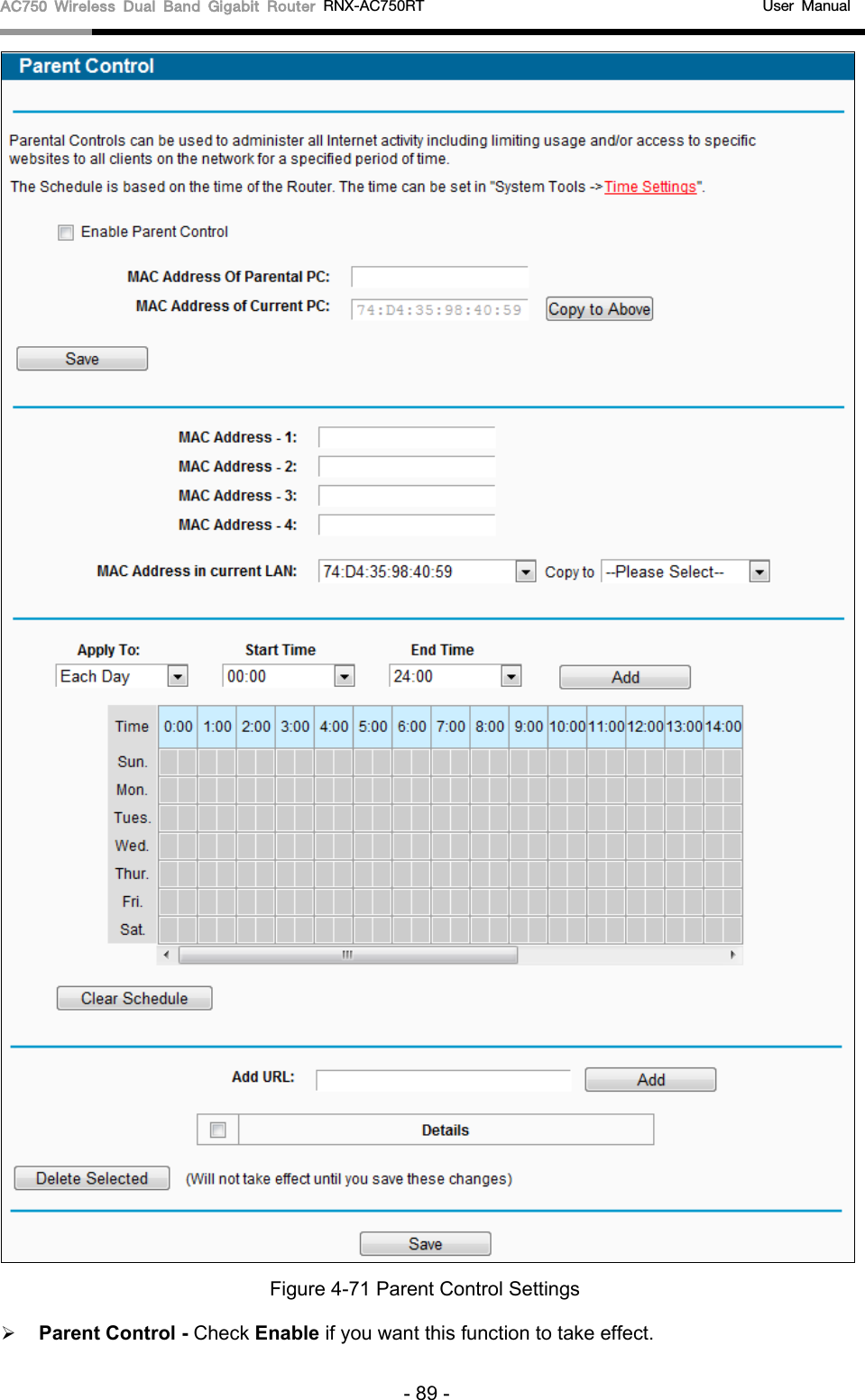This screenshot has width=865, height=1400.
Task: Click the 0:00 time column header
Action: tap(178, 727)
